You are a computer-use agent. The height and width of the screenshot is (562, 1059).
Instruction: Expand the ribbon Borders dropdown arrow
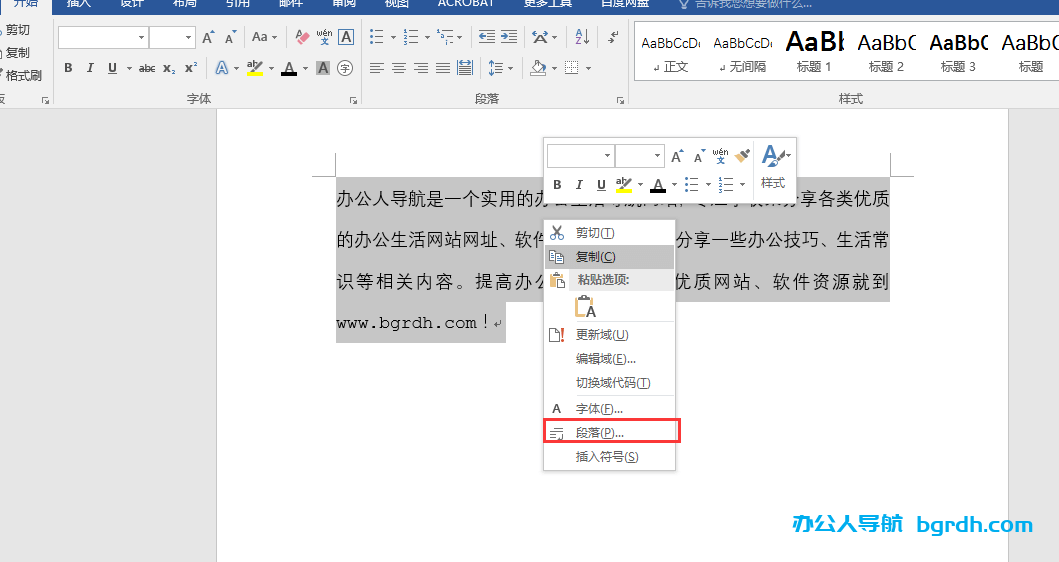588,68
